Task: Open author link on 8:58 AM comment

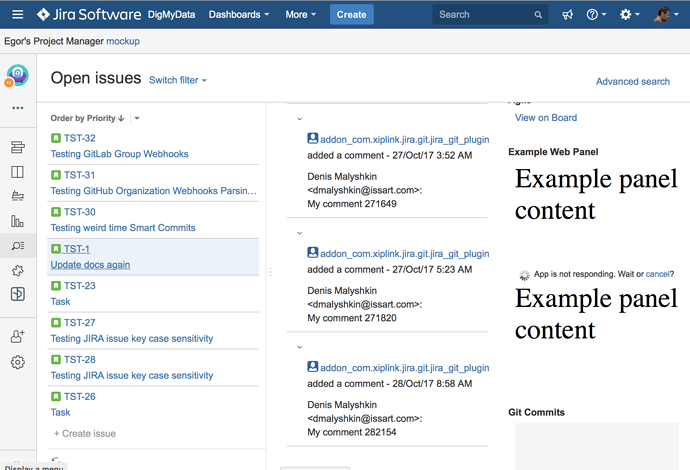Action: click(404, 368)
